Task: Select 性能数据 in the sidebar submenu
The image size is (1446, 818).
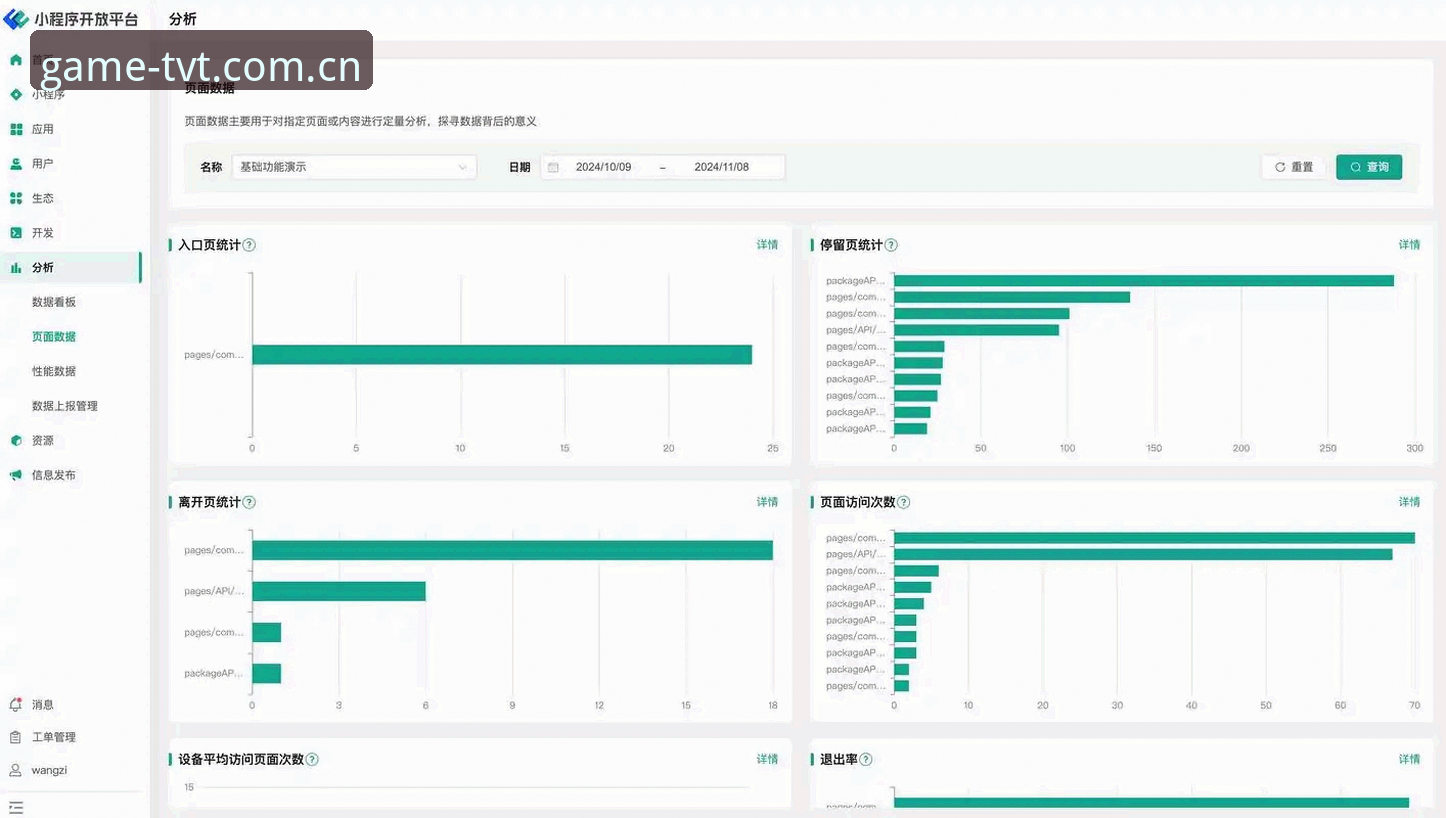Action: pyautogui.click(x=54, y=371)
